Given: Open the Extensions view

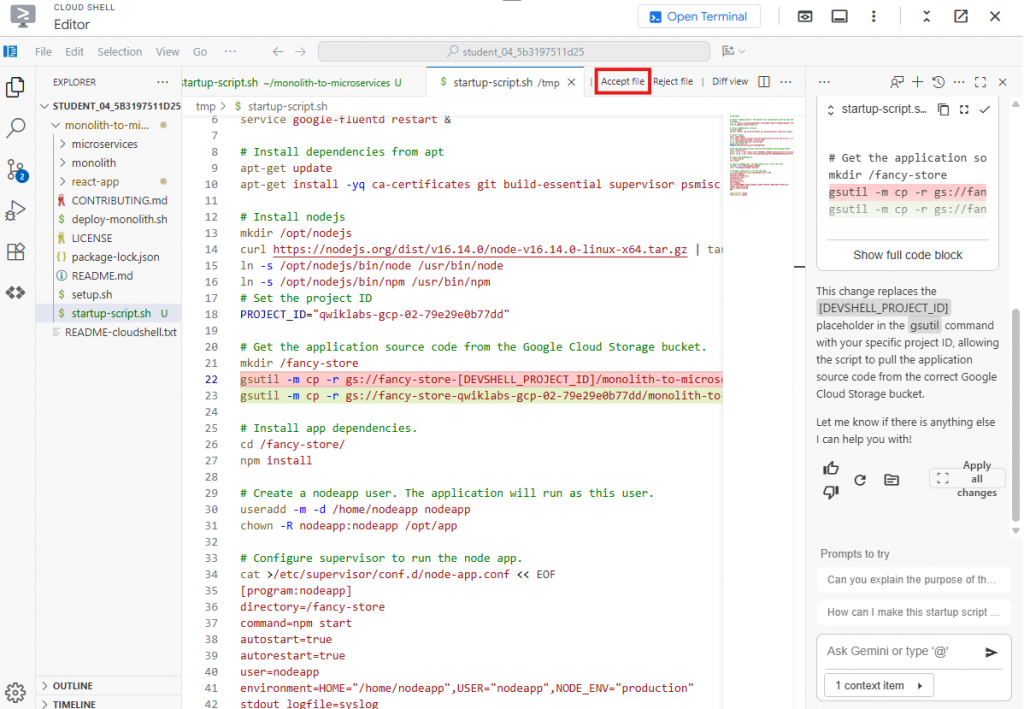Looking at the screenshot, I should point(15,252).
